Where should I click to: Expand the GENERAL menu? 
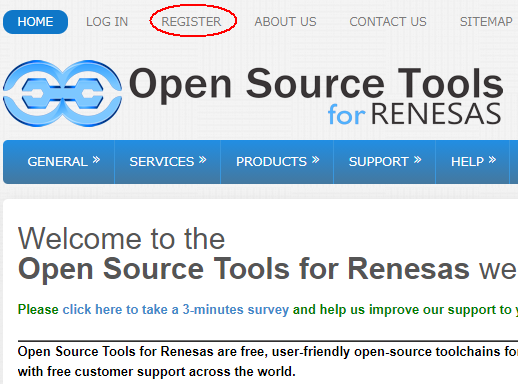point(59,162)
